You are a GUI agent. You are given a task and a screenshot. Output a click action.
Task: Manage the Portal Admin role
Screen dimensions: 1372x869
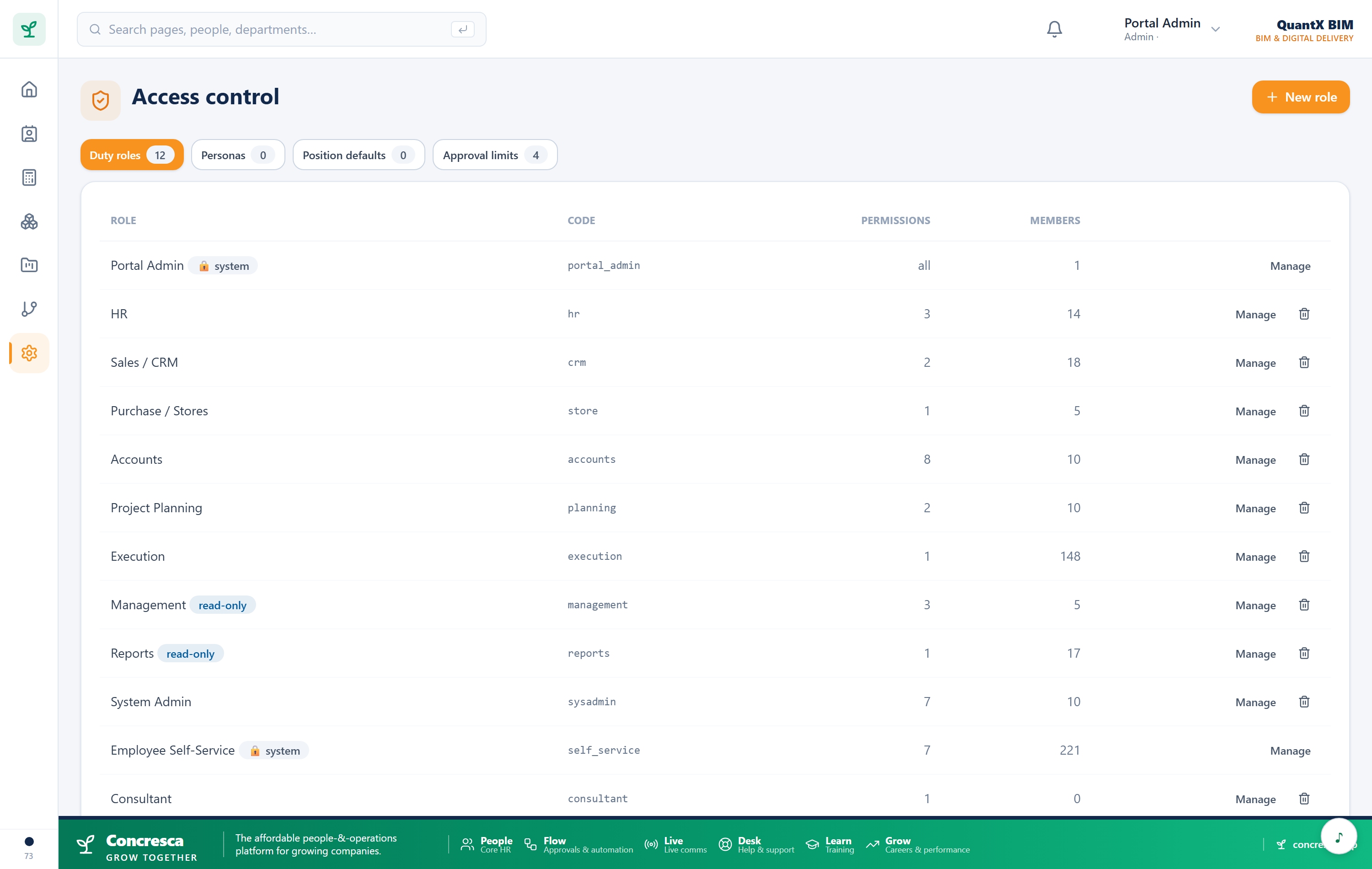[1290, 266]
